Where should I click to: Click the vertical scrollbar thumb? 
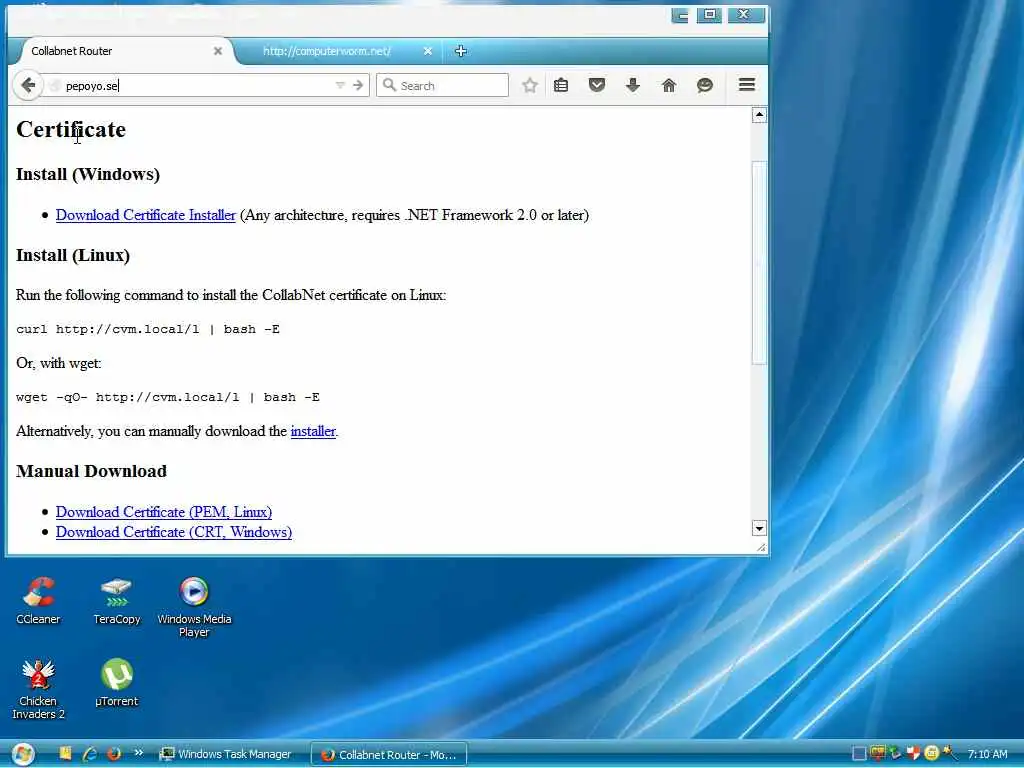pos(759,263)
